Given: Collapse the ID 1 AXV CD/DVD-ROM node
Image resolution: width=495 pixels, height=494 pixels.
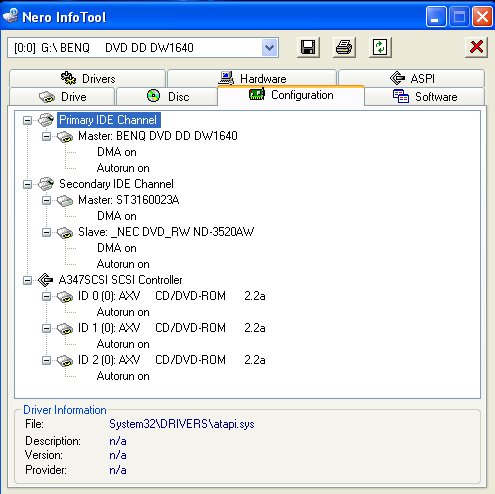Looking at the screenshot, I should (x=47, y=328).
